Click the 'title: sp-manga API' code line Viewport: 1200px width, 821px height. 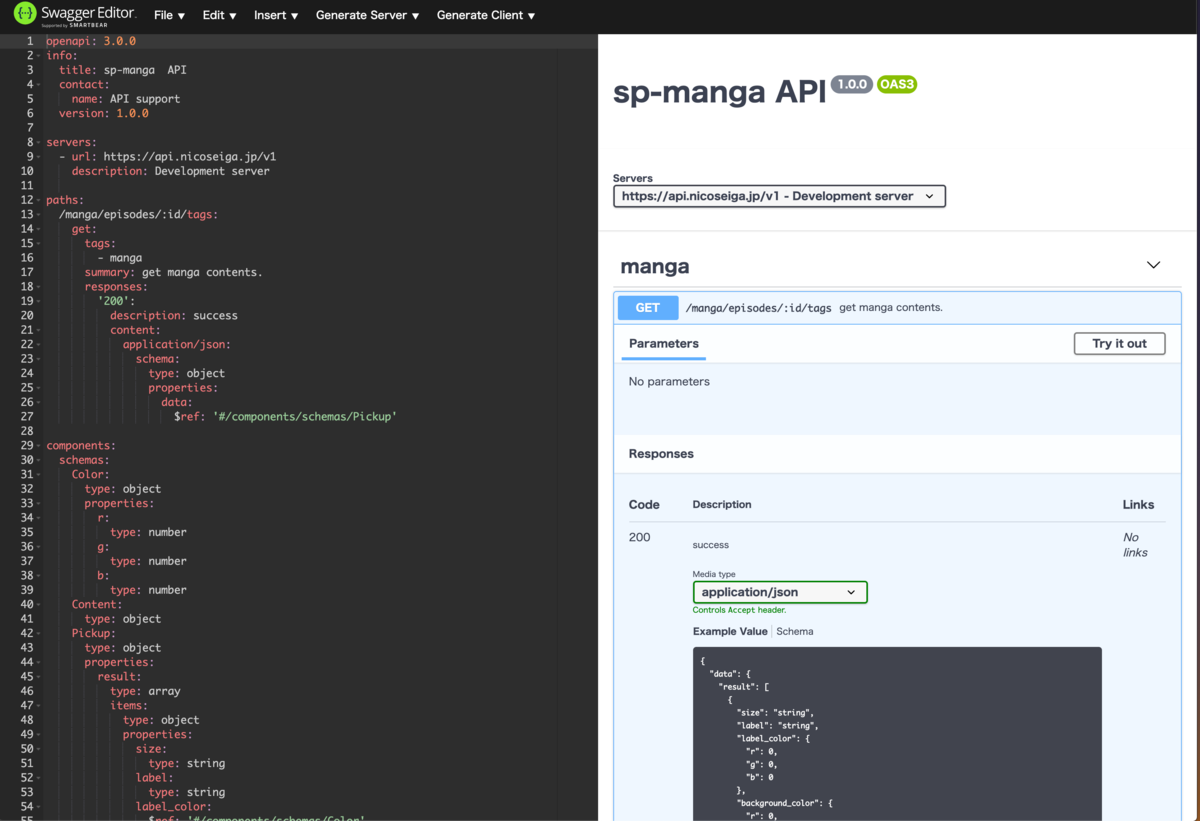(x=123, y=70)
